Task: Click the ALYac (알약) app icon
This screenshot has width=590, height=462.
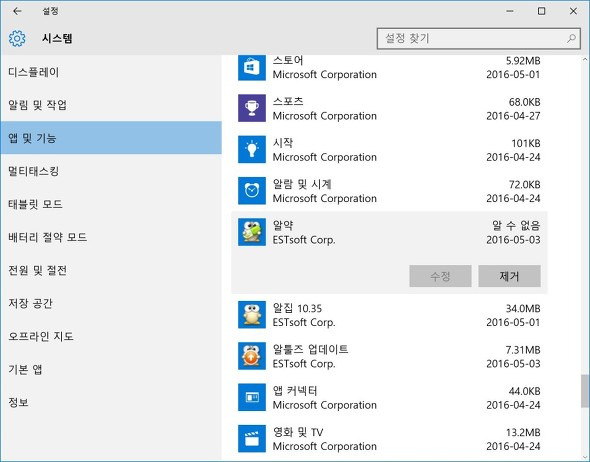Action: tap(252, 232)
